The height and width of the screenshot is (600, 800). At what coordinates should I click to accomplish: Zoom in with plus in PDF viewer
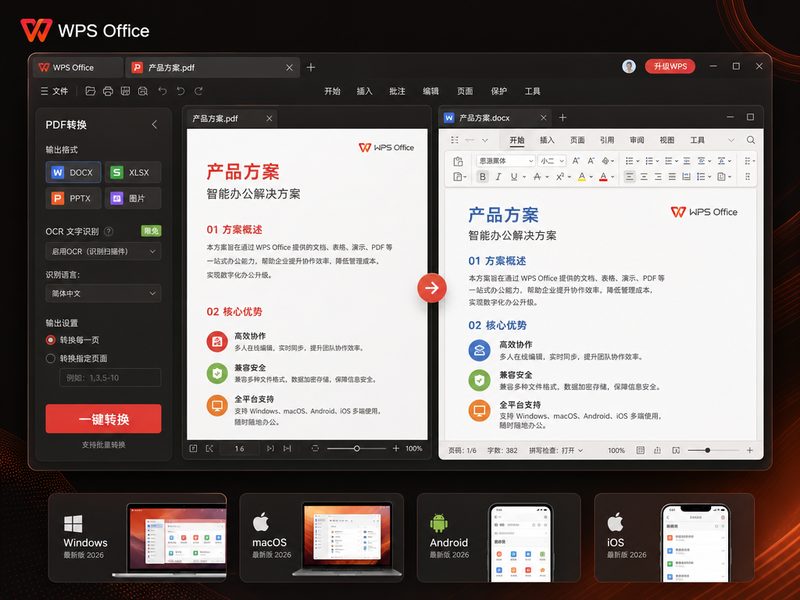tap(396, 448)
